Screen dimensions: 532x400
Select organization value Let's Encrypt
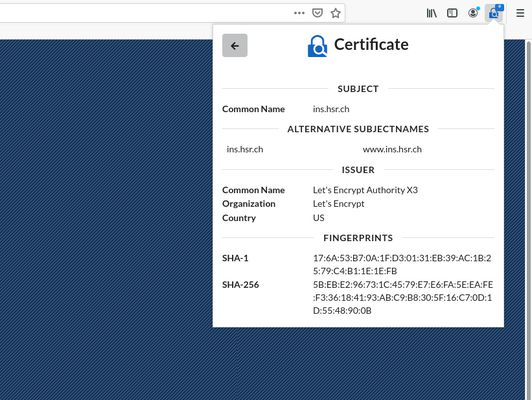click(338, 204)
